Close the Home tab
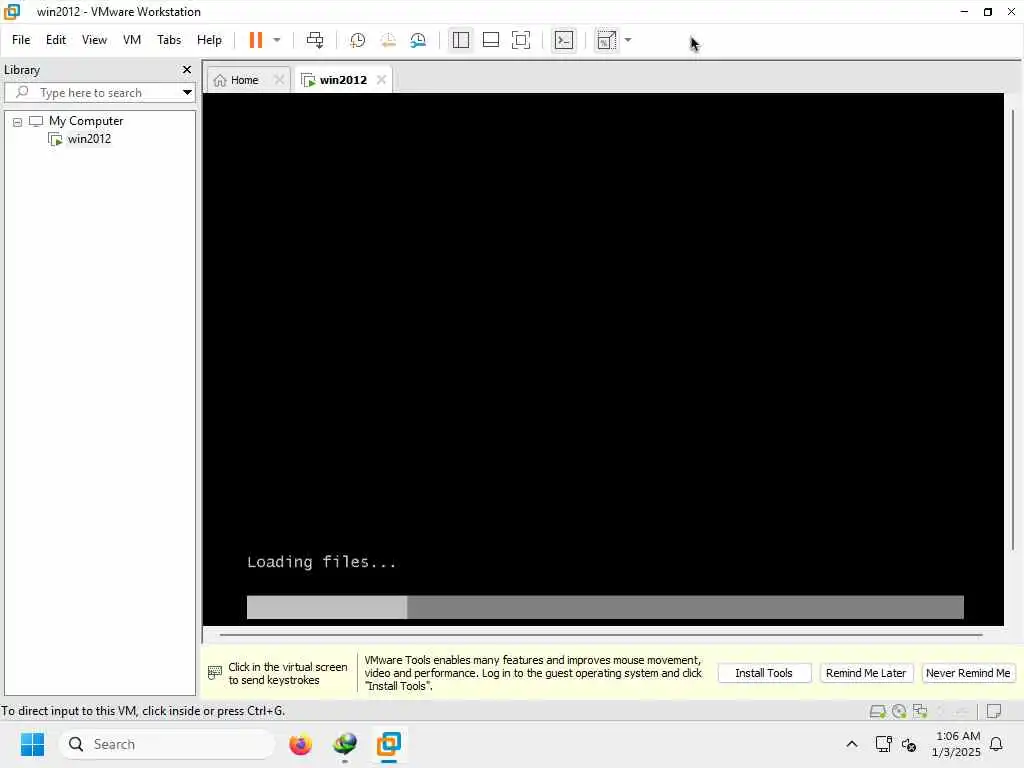The width and height of the screenshot is (1024, 768). coord(279,80)
